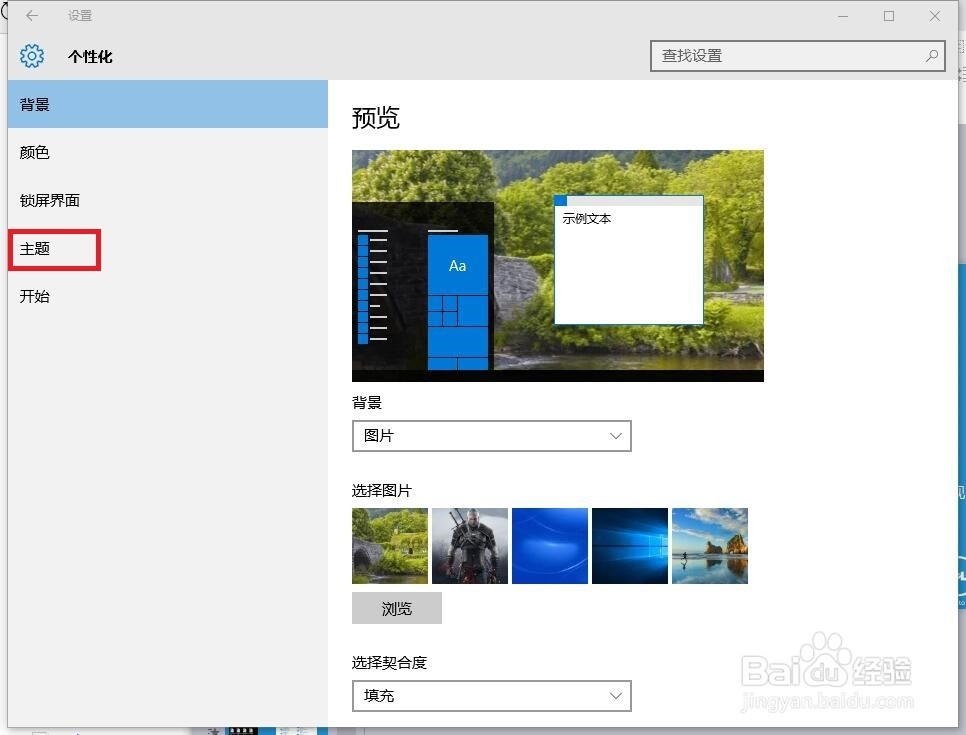Click the 浏览 browse button
The image size is (966, 735).
point(397,608)
